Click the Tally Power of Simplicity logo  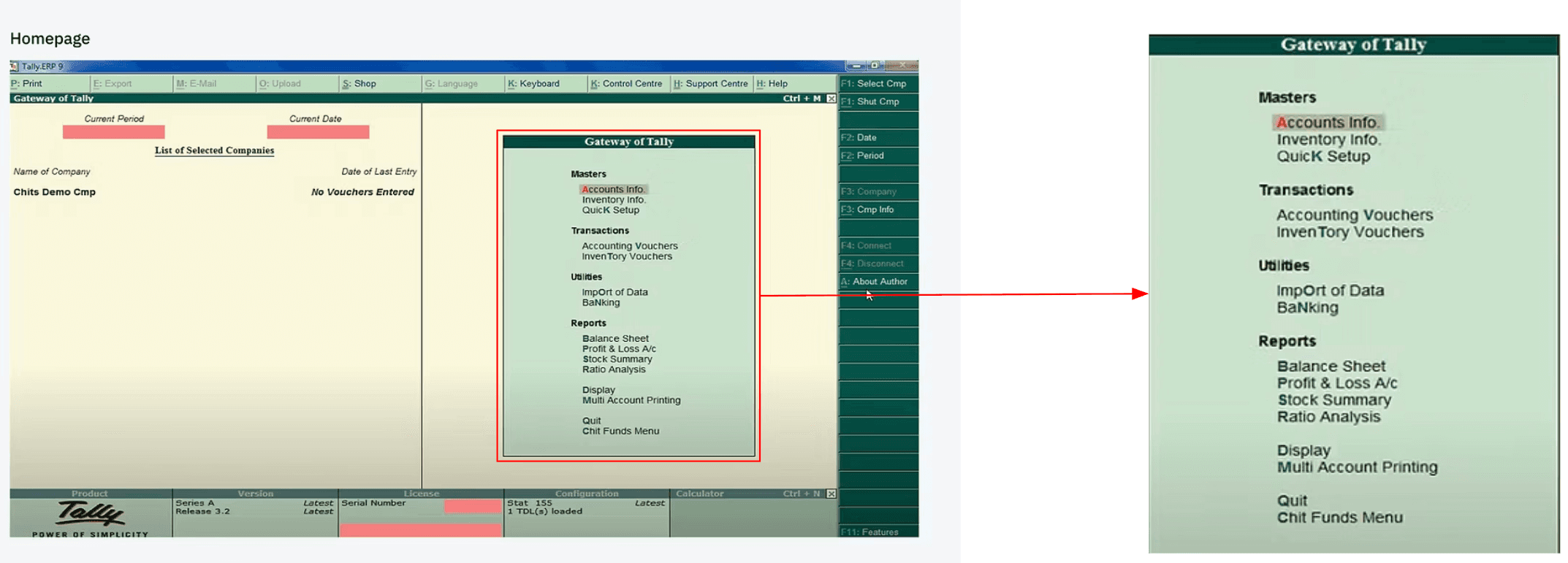91,519
